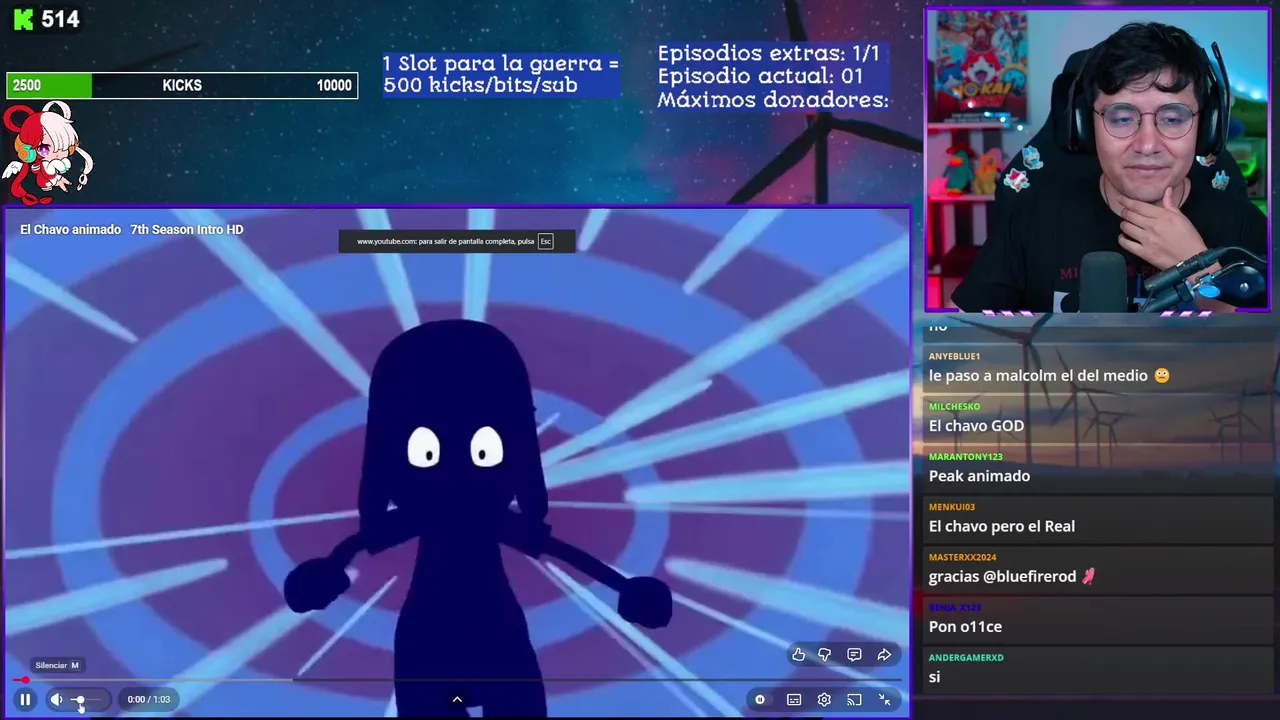Click the 0:00 / 1:03 time display
The height and width of the screenshot is (720, 1280).
coord(149,700)
